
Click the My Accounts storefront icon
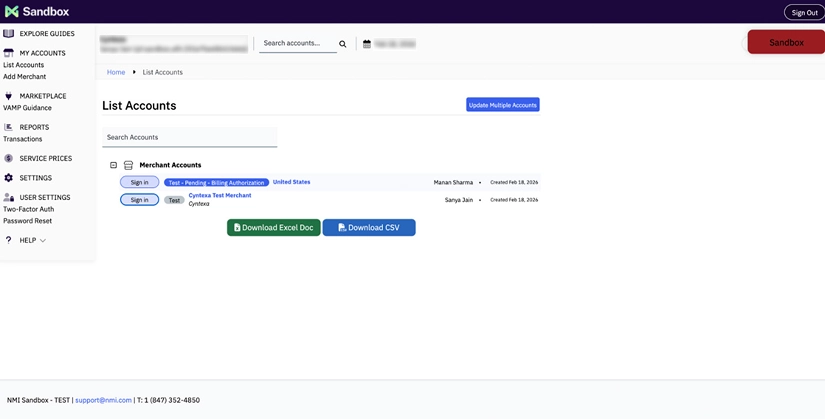tap(8, 53)
